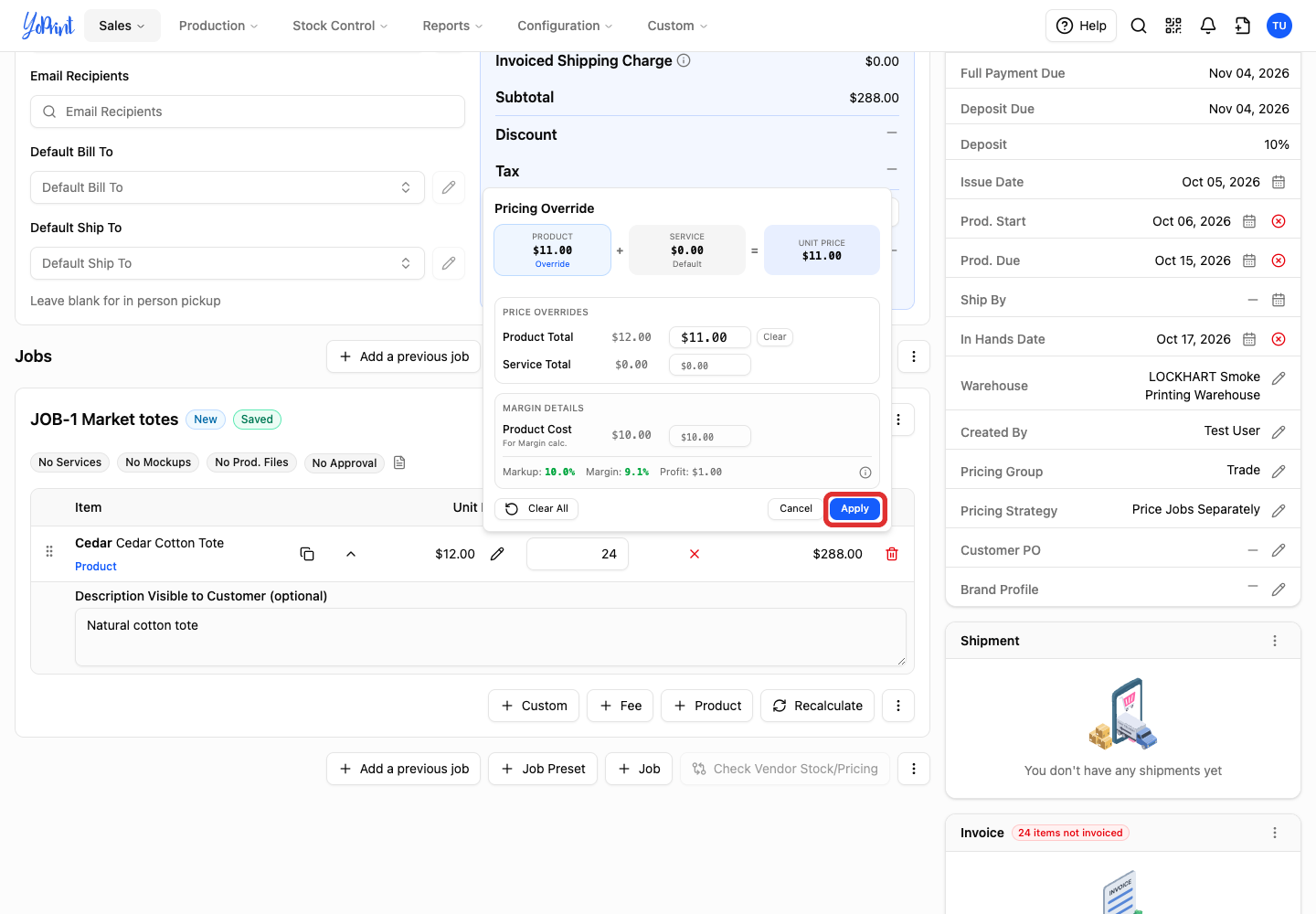Image resolution: width=1316 pixels, height=914 pixels.
Task: Open the Shipment panel options menu
Action: coord(1275,641)
